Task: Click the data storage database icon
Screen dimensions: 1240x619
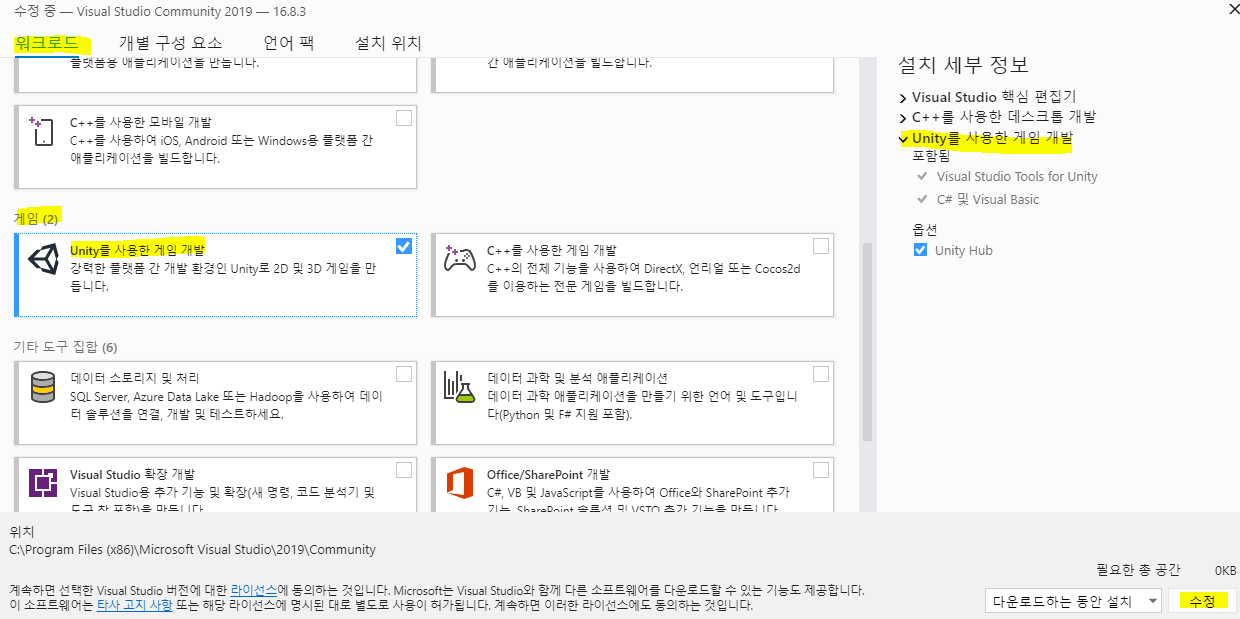Action: click(x=43, y=387)
